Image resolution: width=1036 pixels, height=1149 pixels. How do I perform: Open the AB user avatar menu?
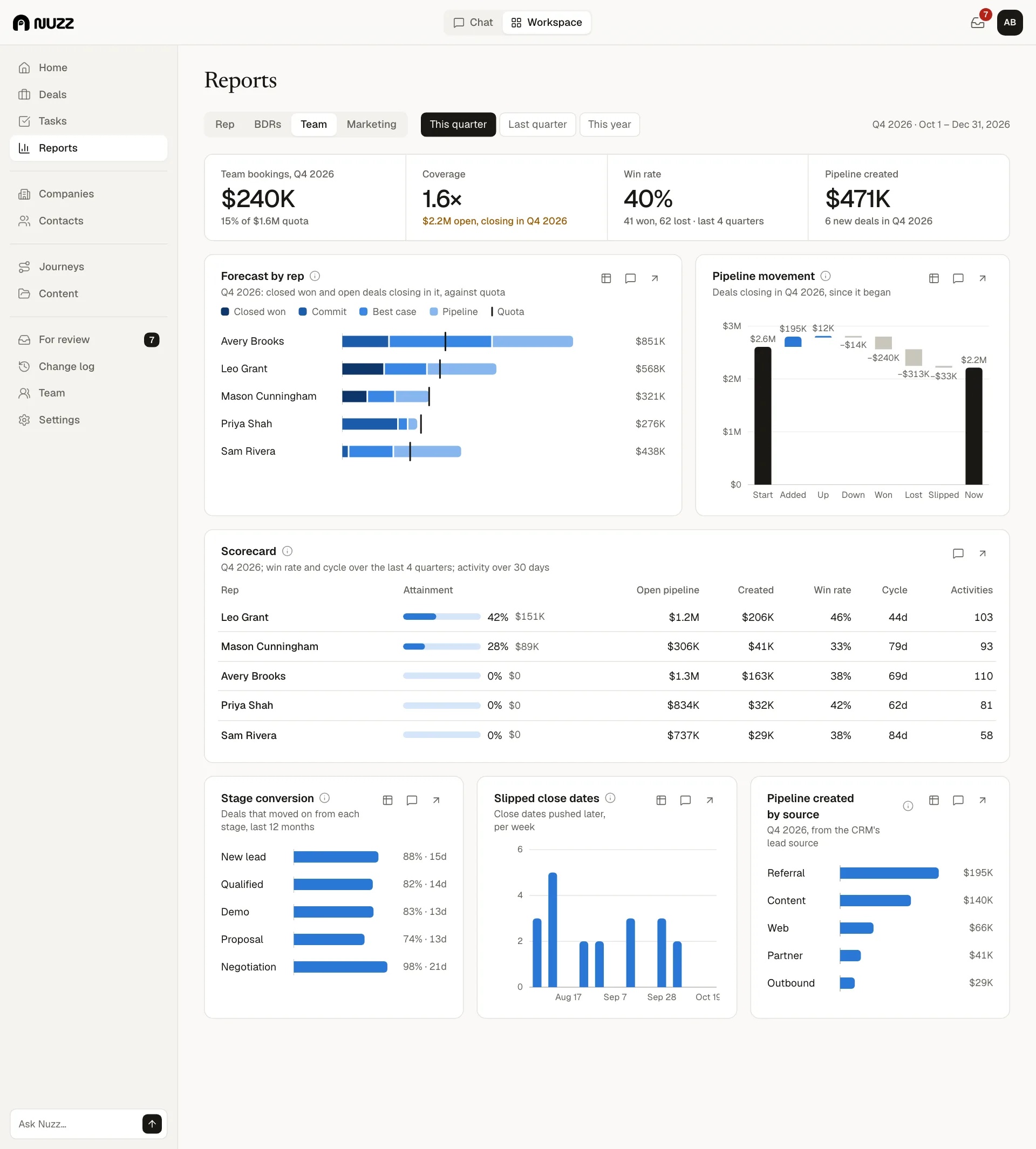pos(1009,23)
